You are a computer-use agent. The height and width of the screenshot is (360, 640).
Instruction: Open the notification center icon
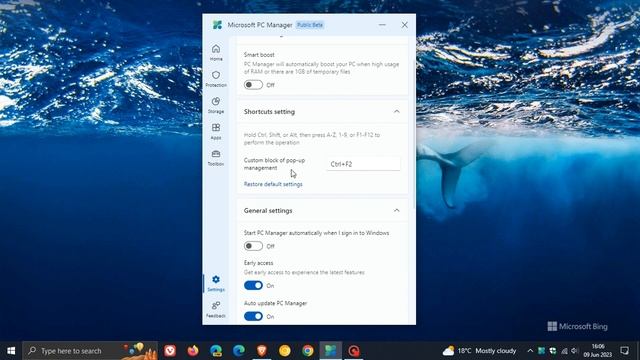pos(624,351)
